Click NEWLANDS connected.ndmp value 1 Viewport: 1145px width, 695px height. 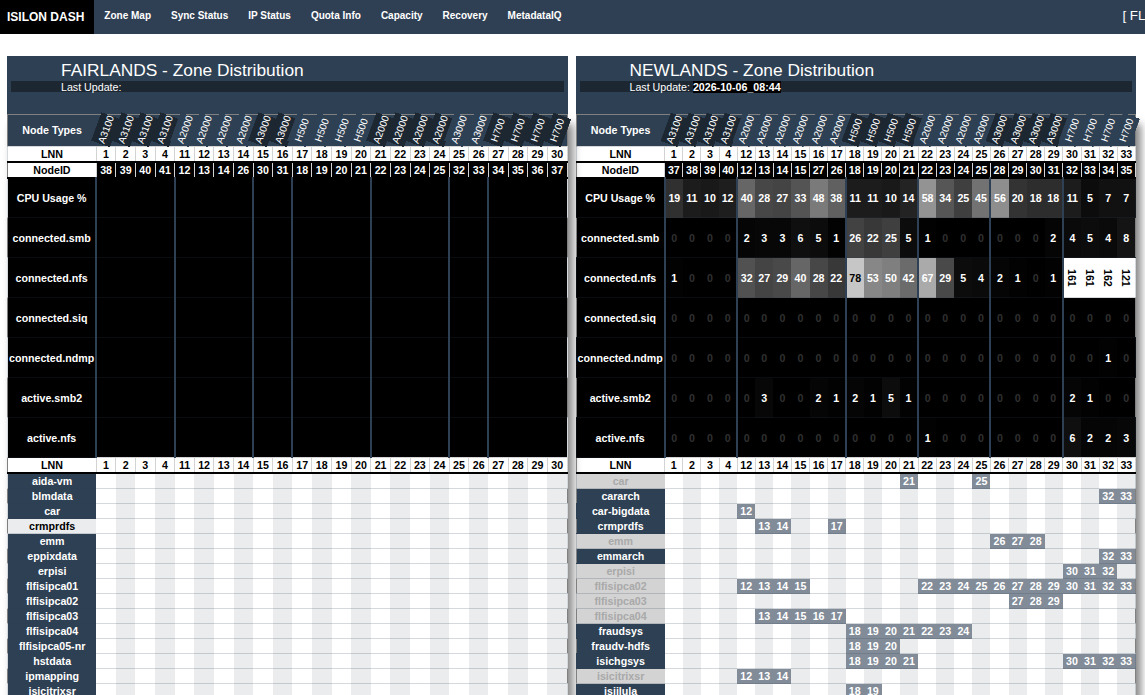(x=1108, y=358)
